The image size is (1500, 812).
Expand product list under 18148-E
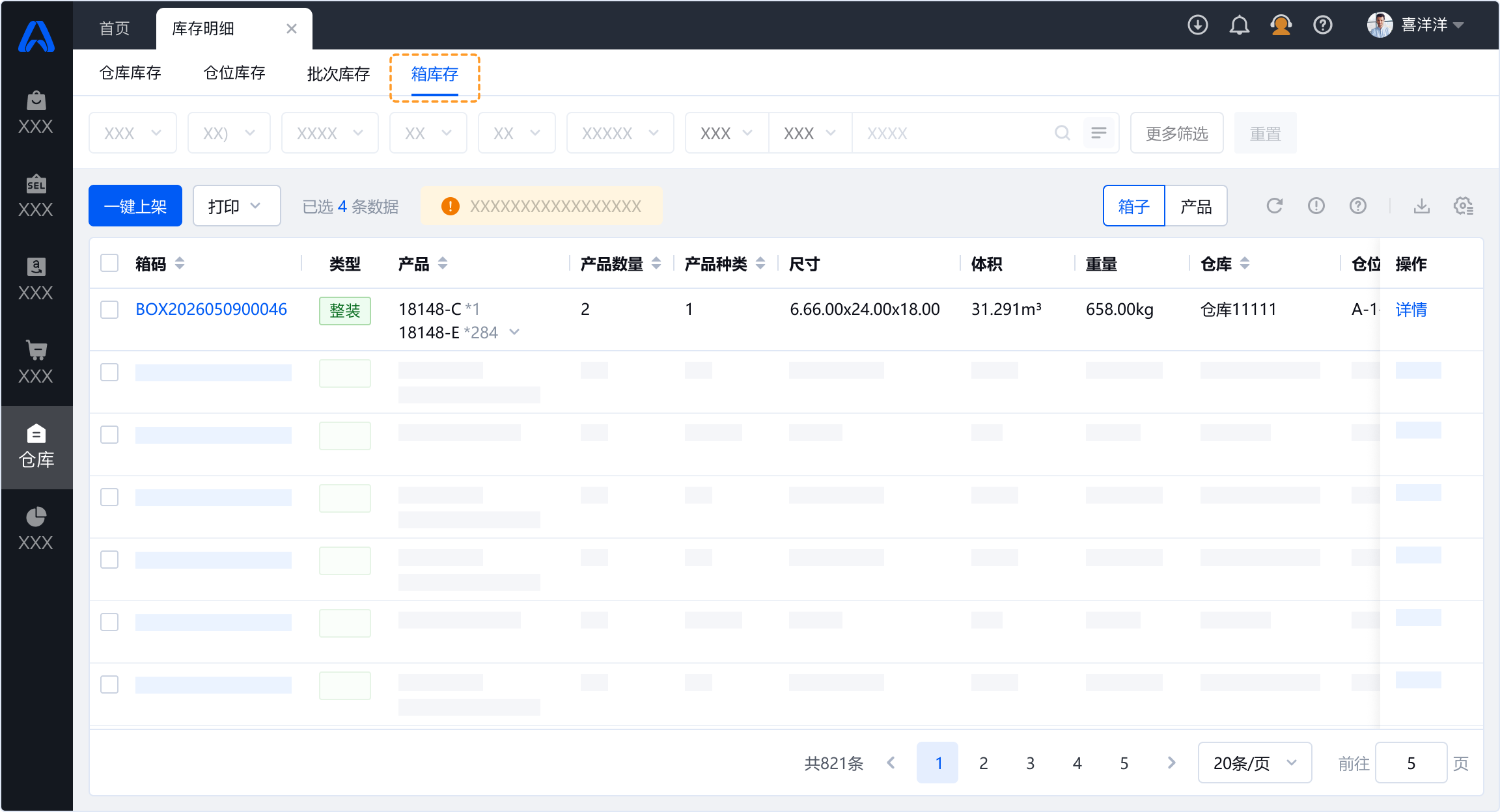coord(514,332)
